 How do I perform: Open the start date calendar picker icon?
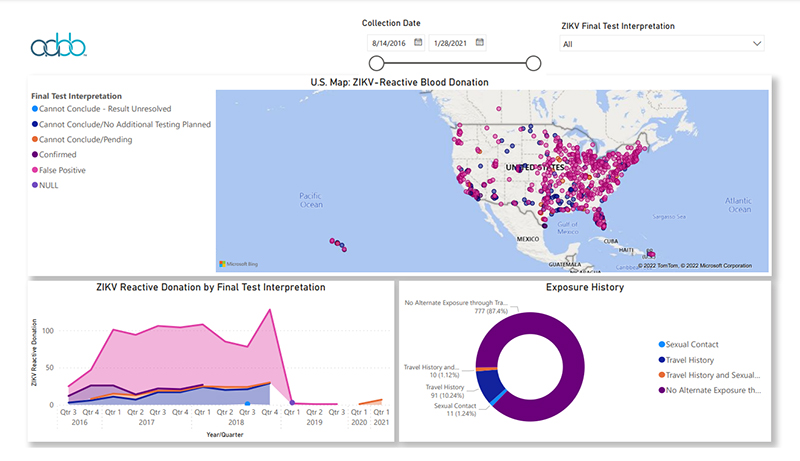pos(417,43)
